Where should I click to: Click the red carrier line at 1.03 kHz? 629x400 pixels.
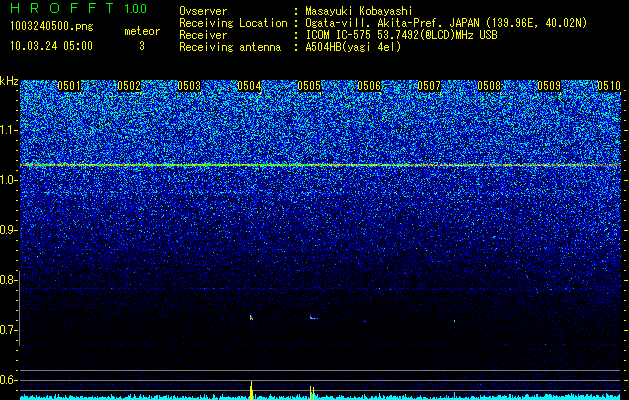[321, 165]
